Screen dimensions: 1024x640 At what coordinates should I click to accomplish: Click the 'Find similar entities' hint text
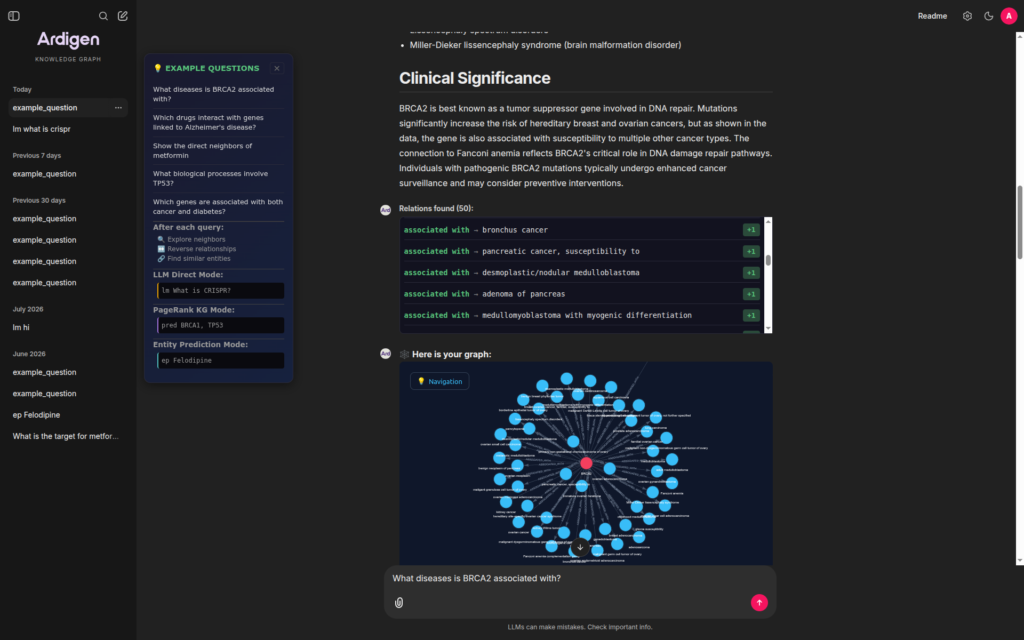point(199,259)
